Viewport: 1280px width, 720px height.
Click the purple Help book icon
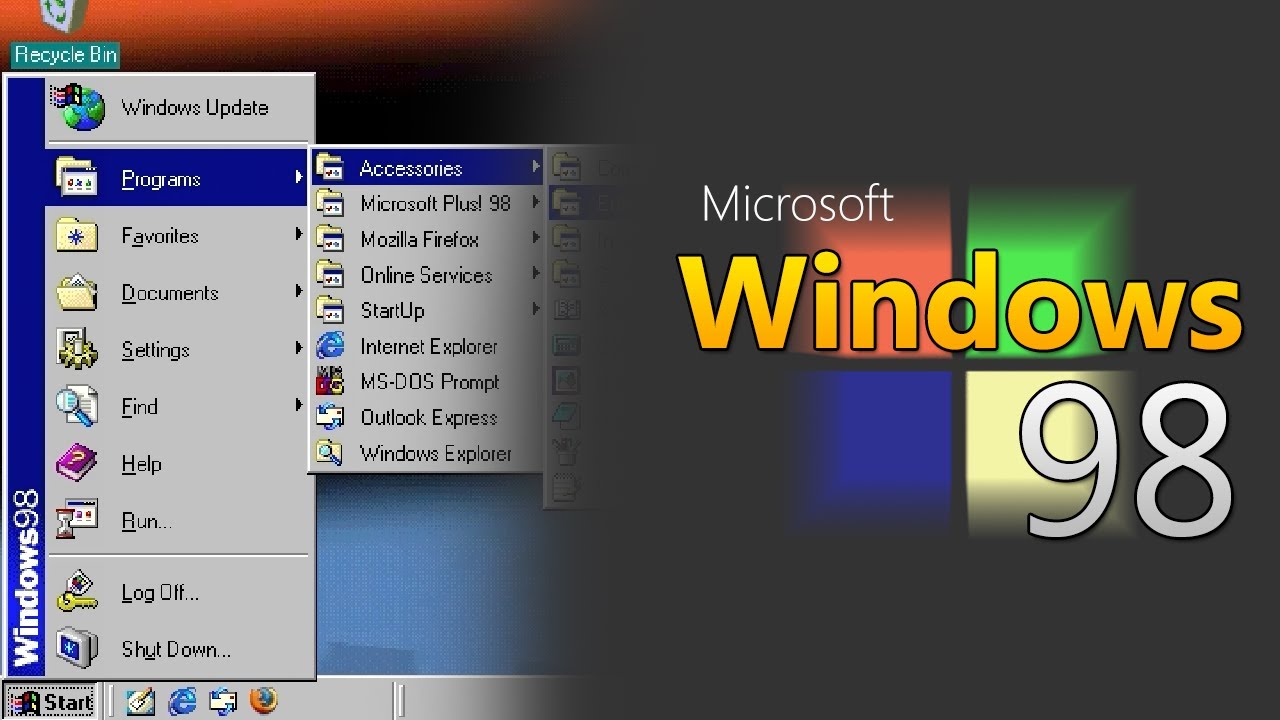(77, 463)
